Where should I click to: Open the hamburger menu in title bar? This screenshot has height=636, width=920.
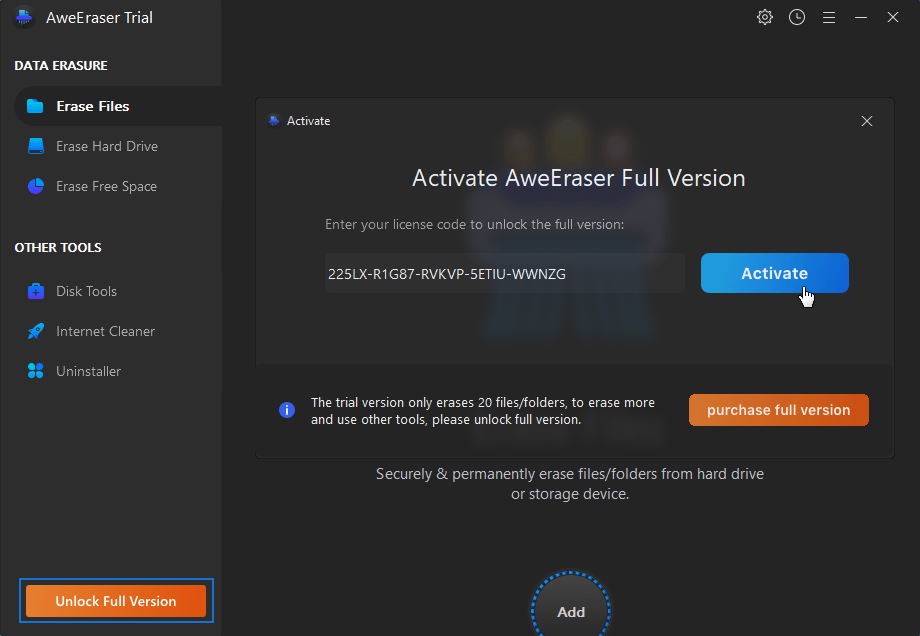click(x=828, y=18)
